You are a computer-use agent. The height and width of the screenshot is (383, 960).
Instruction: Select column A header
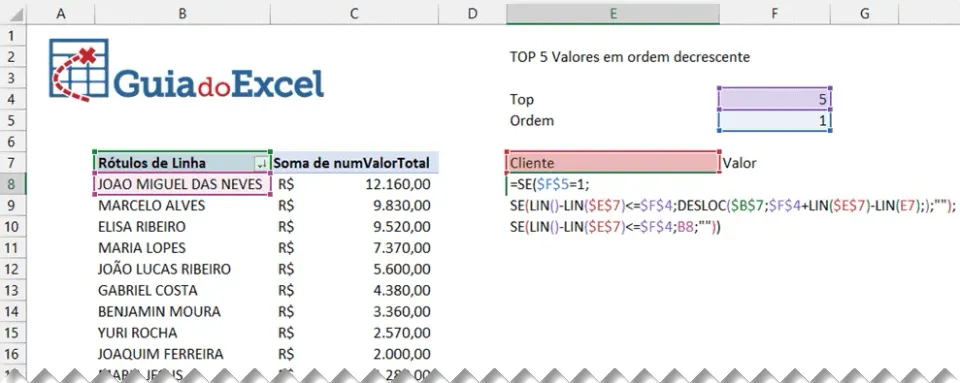(60, 13)
